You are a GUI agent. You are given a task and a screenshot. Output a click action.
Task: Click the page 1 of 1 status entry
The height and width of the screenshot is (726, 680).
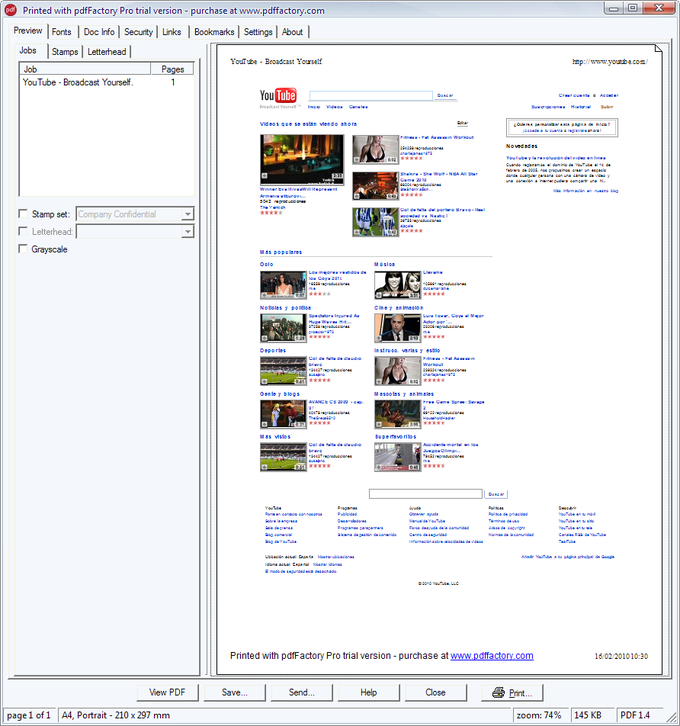click(x=28, y=715)
